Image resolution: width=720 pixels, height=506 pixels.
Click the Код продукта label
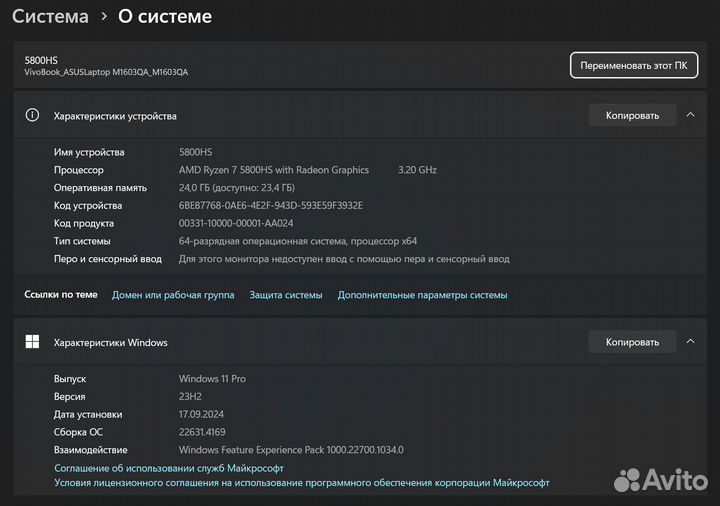[x=84, y=223]
